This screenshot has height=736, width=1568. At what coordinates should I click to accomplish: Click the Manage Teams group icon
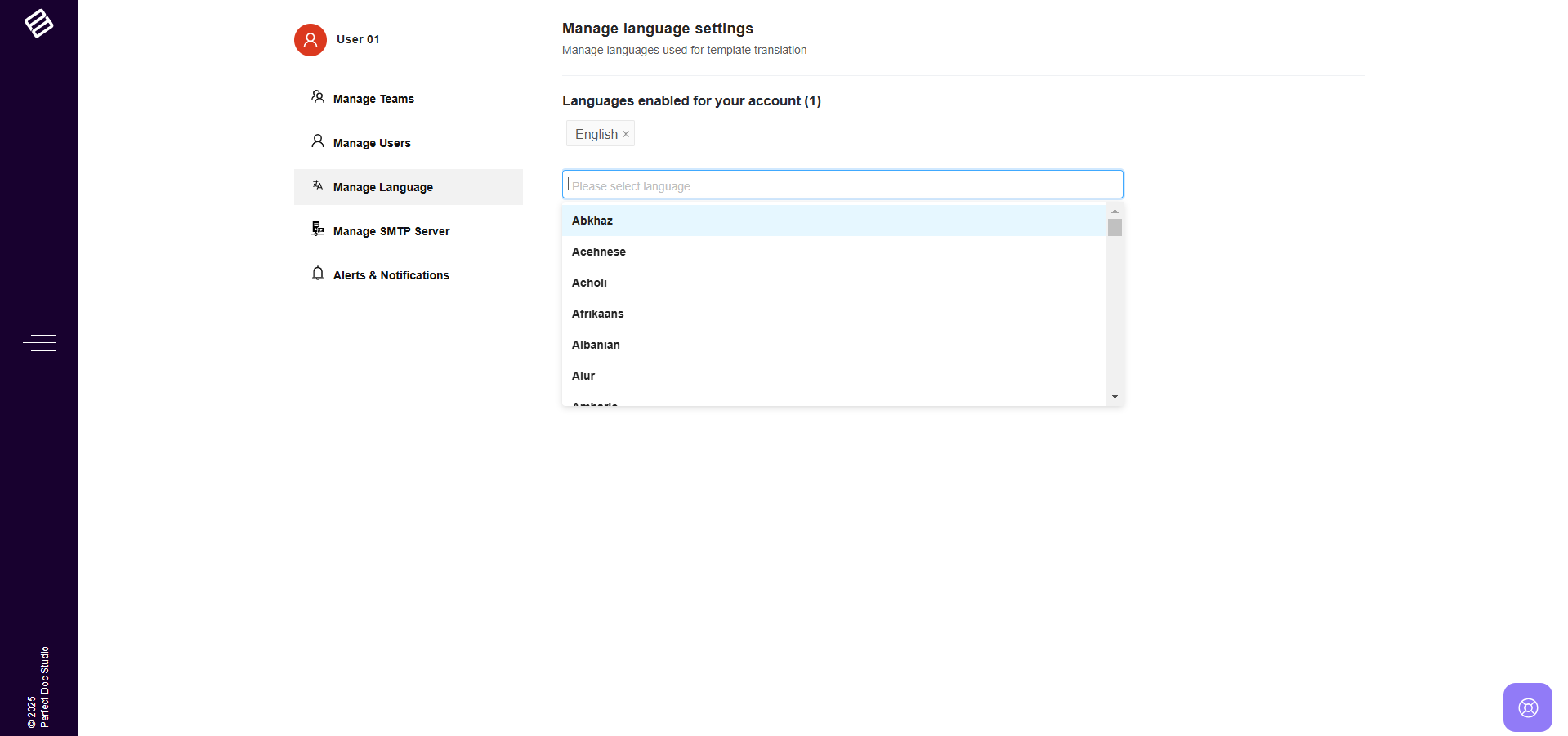(318, 97)
